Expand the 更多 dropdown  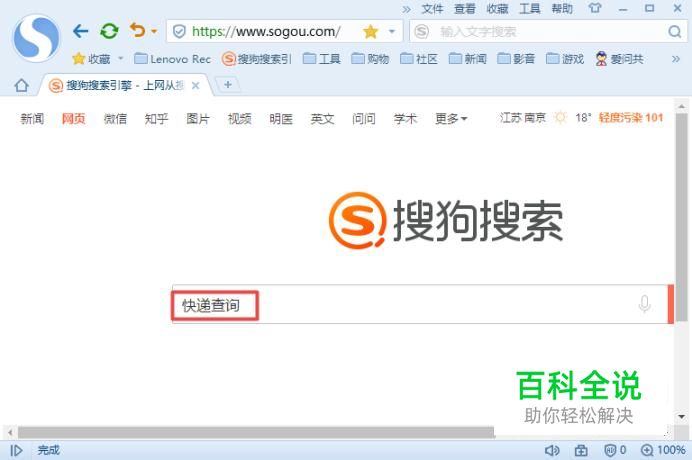coord(451,118)
